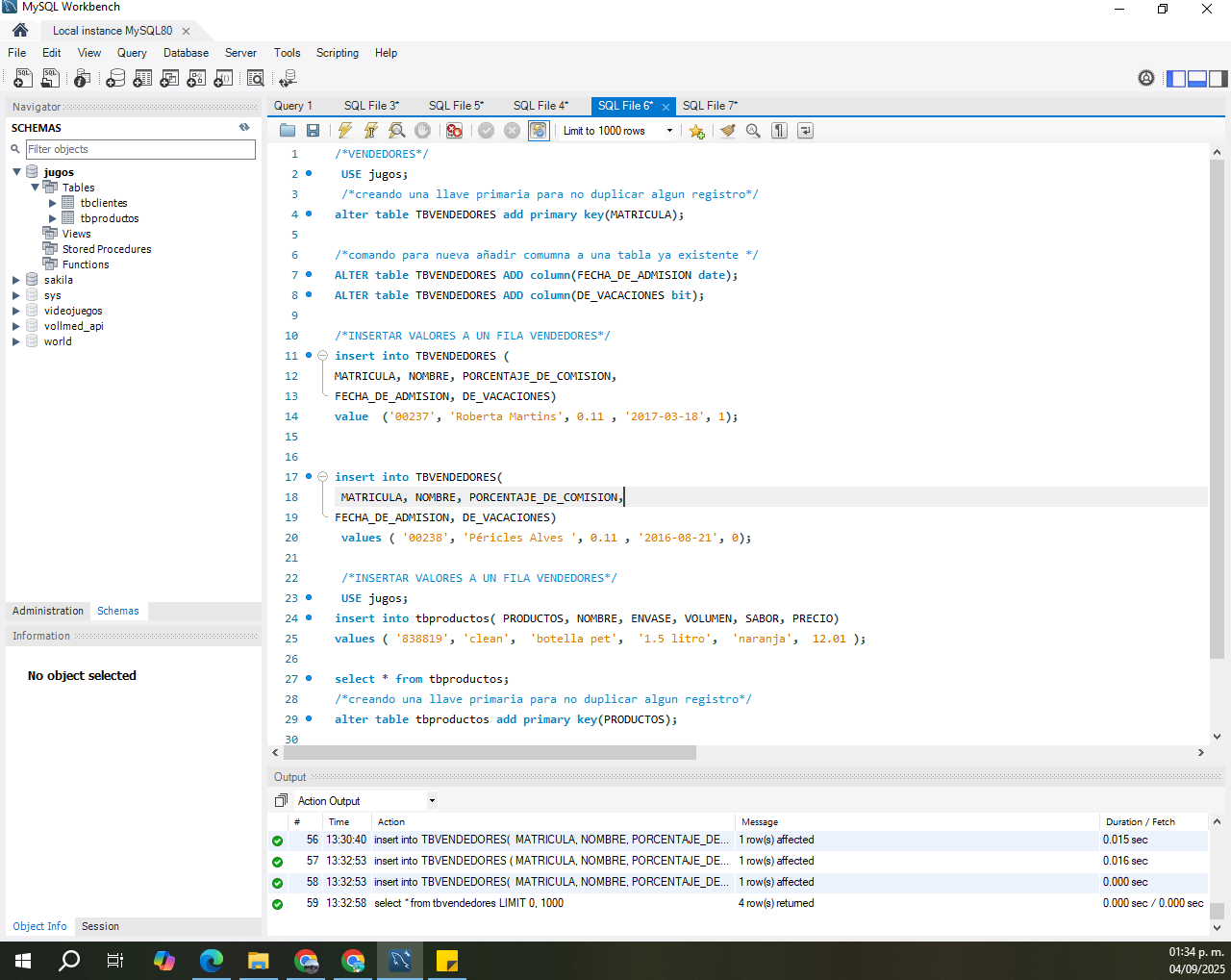This screenshot has height=980, width=1231.
Task: Toggle auto-commit mode
Action: (539, 131)
